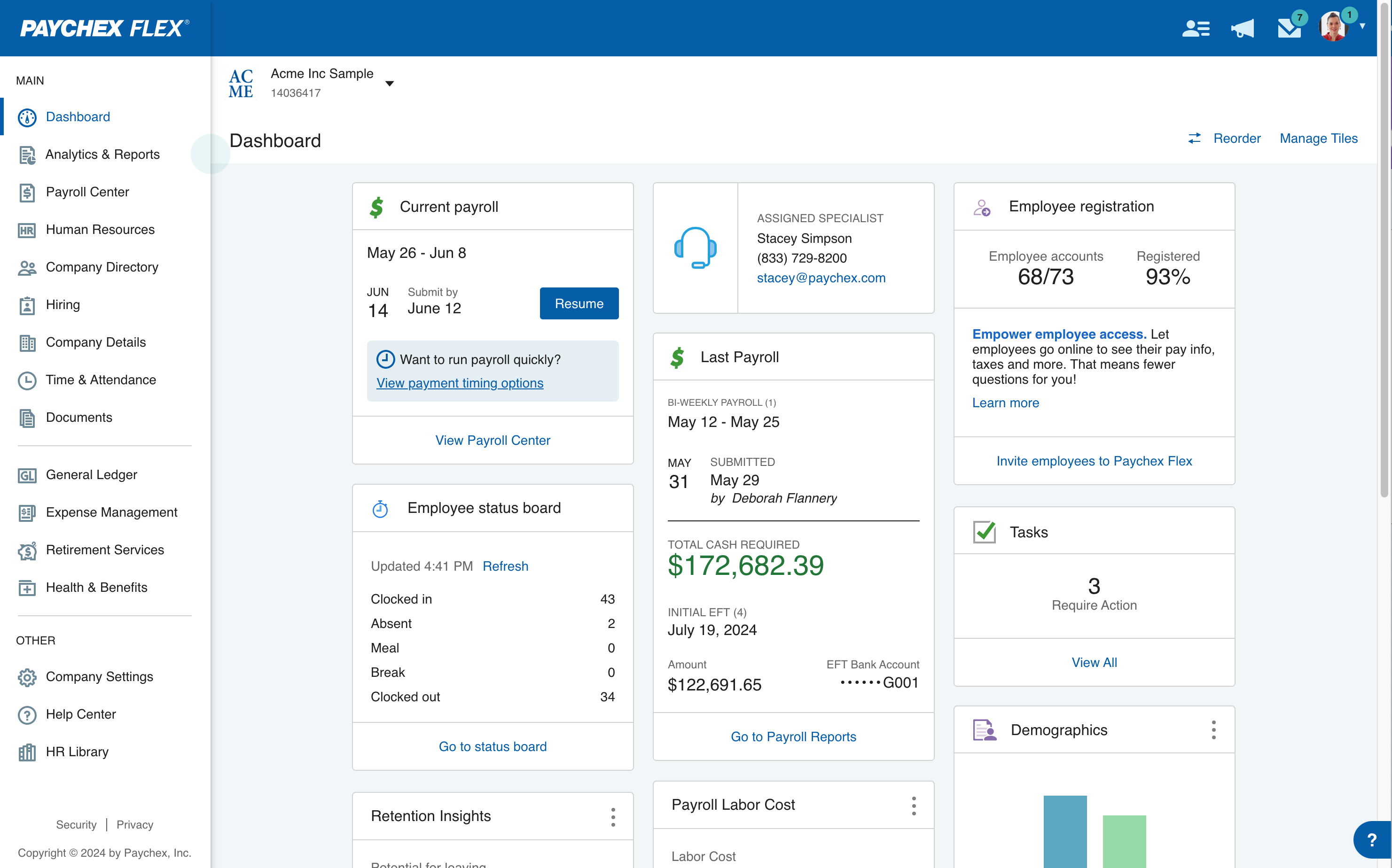Image resolution: width=1392 pixels, height=868 pixels.
Task: Click Invite employees to Paychex Flex
Action: point(1094,462)
